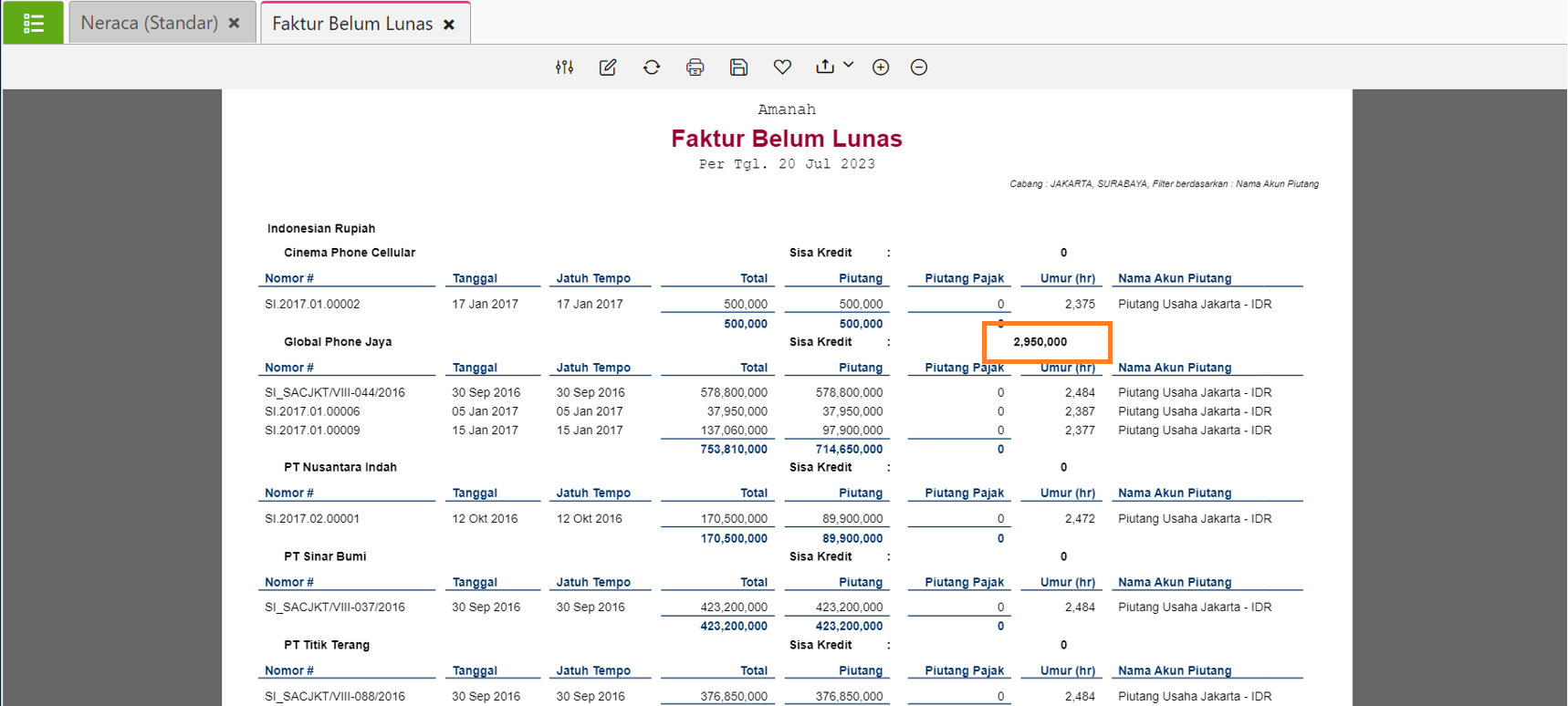Click the age value 2,375 days
The height and width of the screenshot is (706, 1568).
tap(1080, 305)
